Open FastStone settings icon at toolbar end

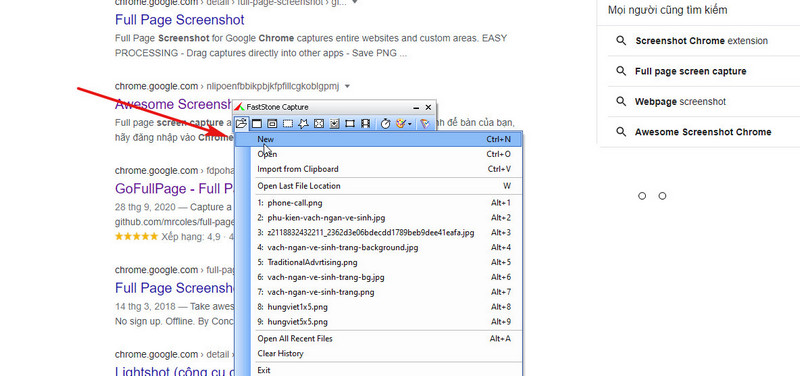tap(424, 123)
